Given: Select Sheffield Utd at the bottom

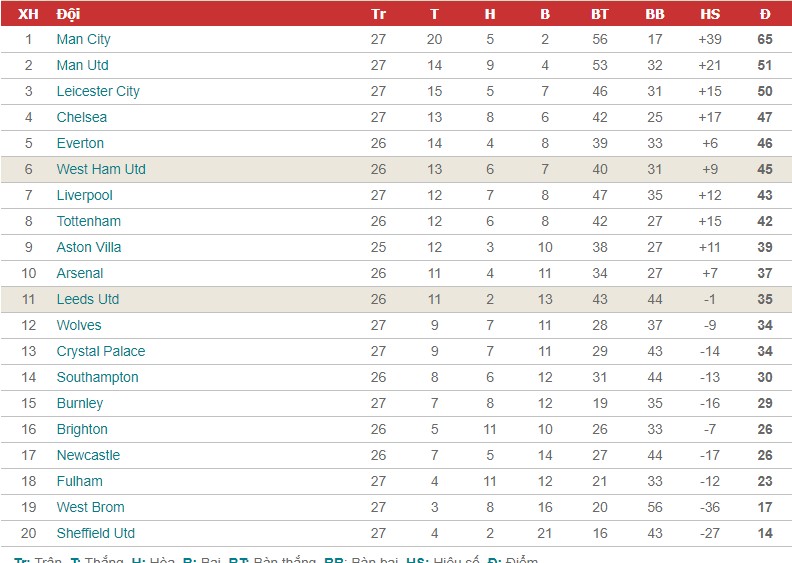Looking at the screenshot, I should pos(95,533).
